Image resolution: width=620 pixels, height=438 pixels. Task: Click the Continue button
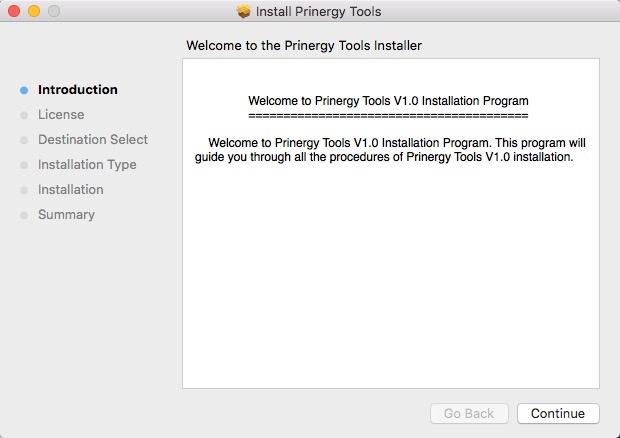(x=558, y=413)
